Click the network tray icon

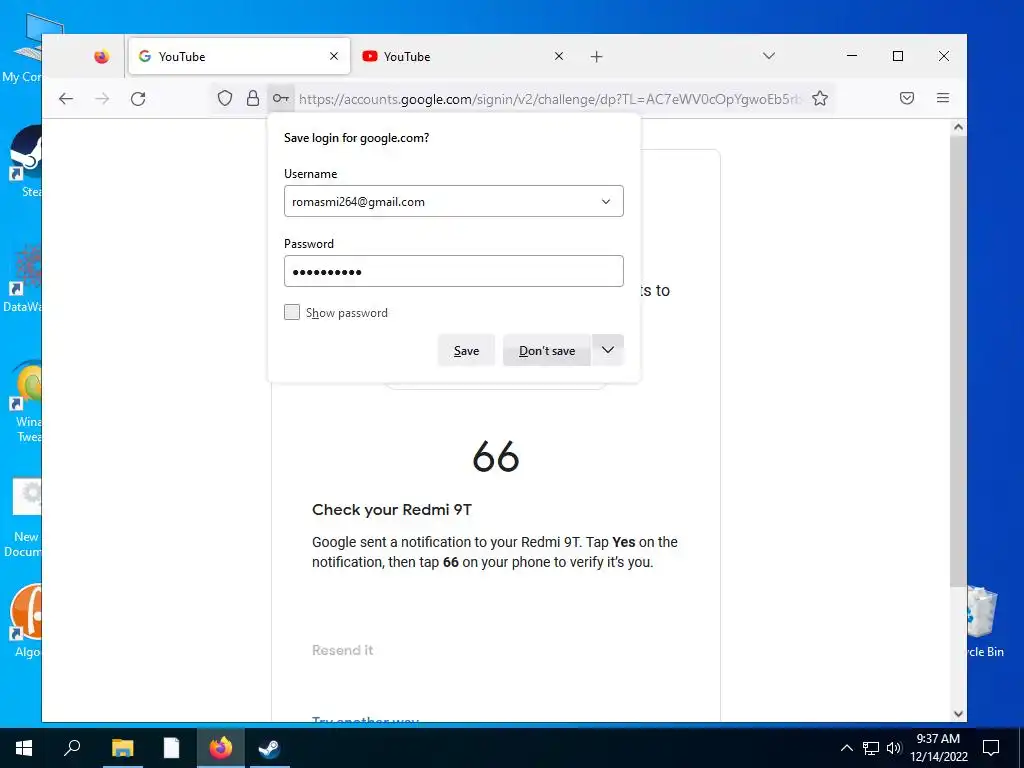click(871, 748)
